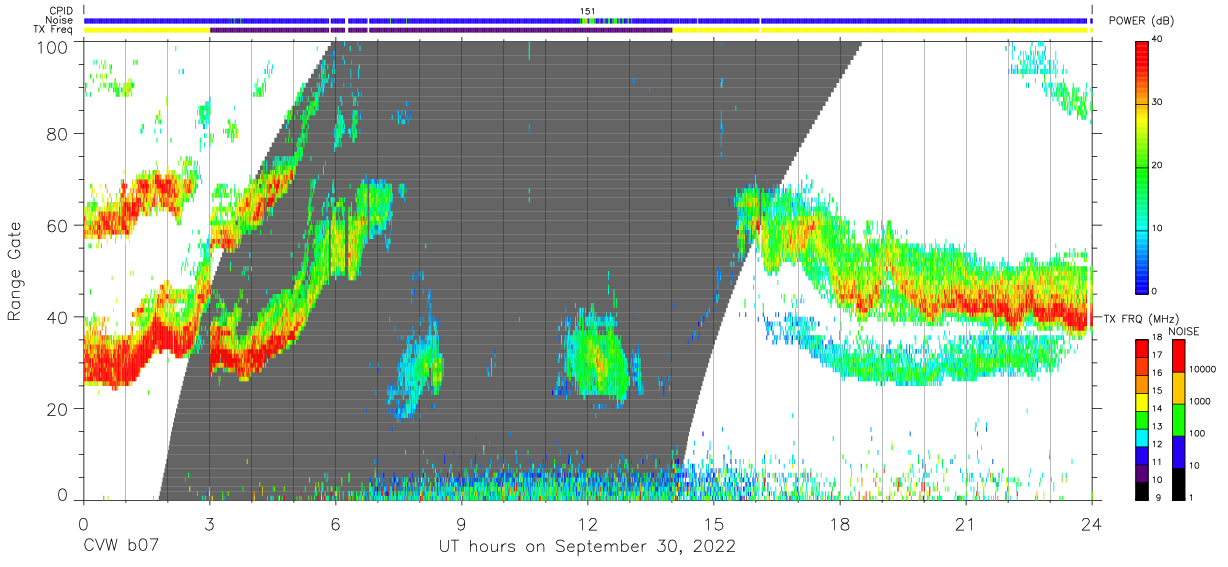This screenshot has height=567, width=1228.
Task: Click the 80 tick on the Range Gate axis
Action: coord(57,133)
